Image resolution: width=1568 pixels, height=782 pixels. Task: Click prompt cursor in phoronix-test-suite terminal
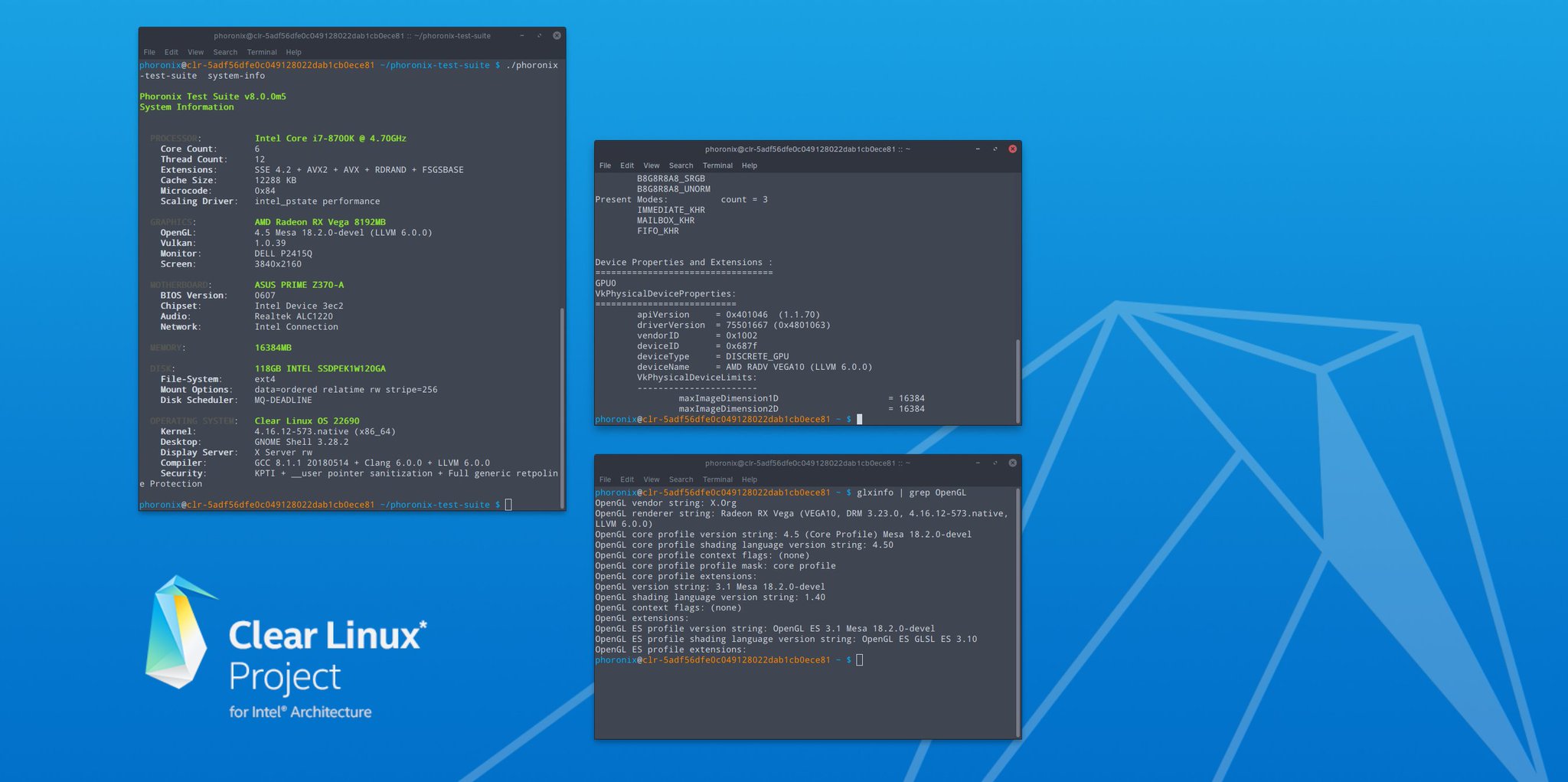[508, 505]
